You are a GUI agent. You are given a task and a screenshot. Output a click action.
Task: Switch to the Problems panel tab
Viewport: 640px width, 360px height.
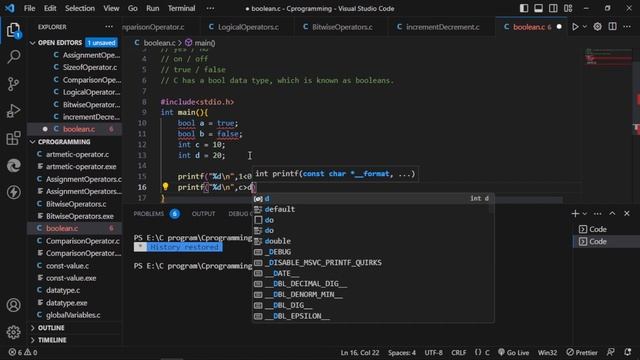pos(149,213)
